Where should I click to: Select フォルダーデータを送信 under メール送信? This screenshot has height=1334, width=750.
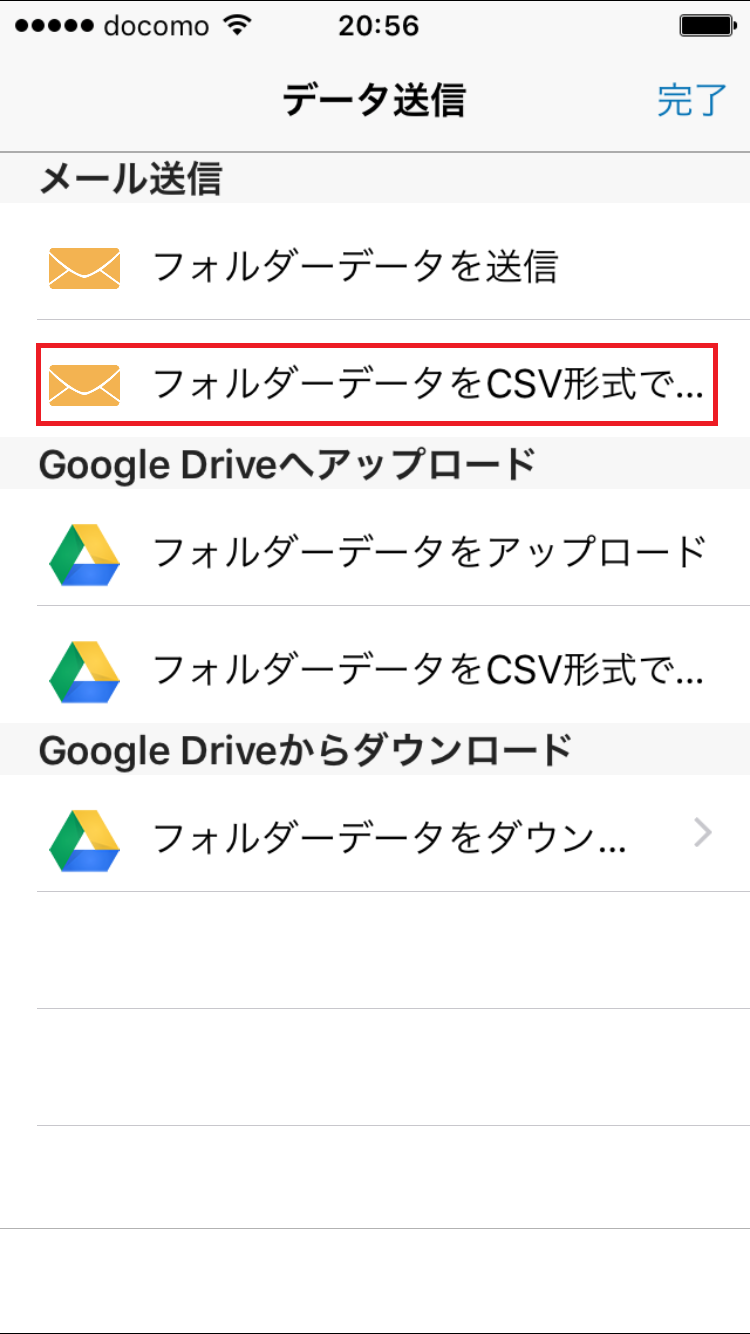[355, 268]
